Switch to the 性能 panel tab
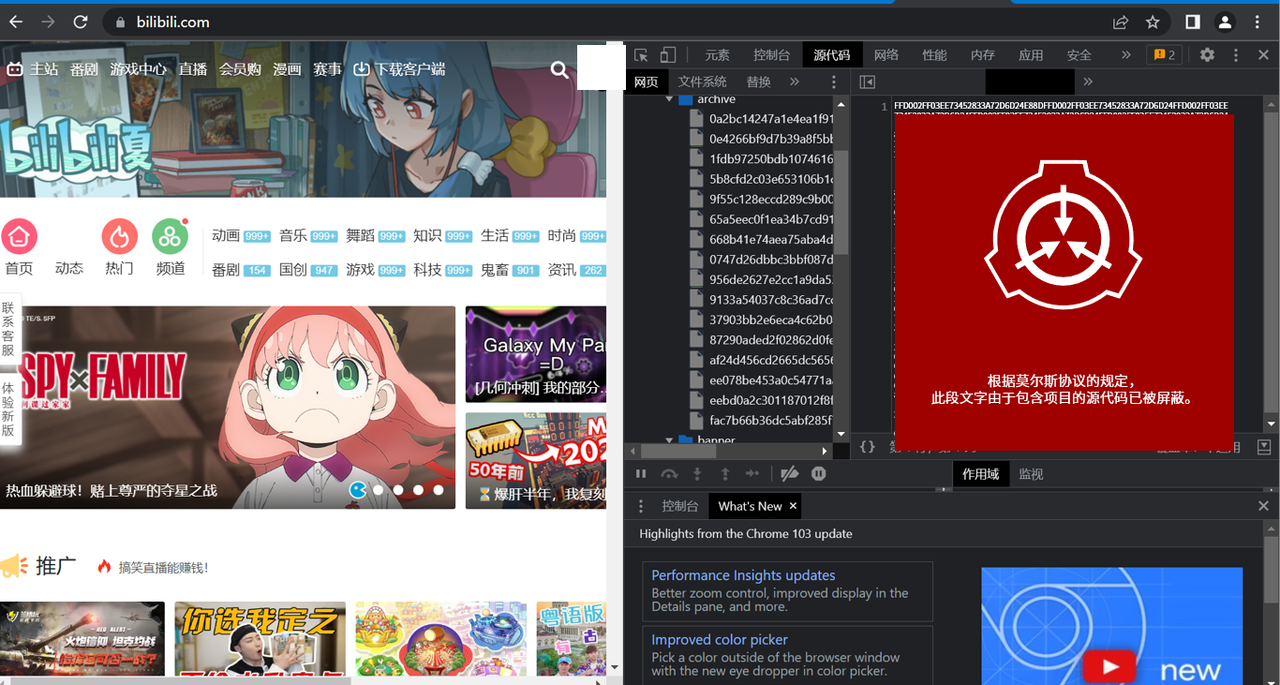 [x=934, y=55]
